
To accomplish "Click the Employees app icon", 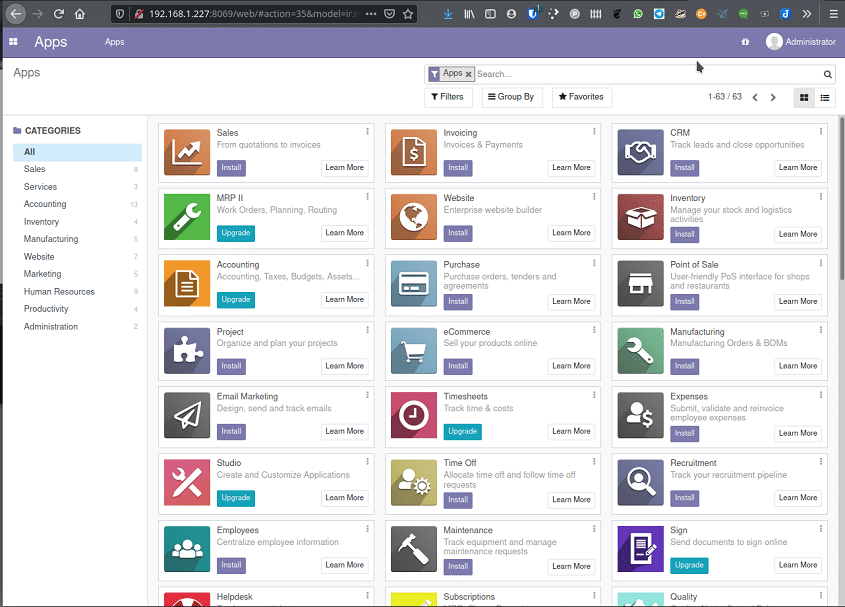I will tap(187, 549).
